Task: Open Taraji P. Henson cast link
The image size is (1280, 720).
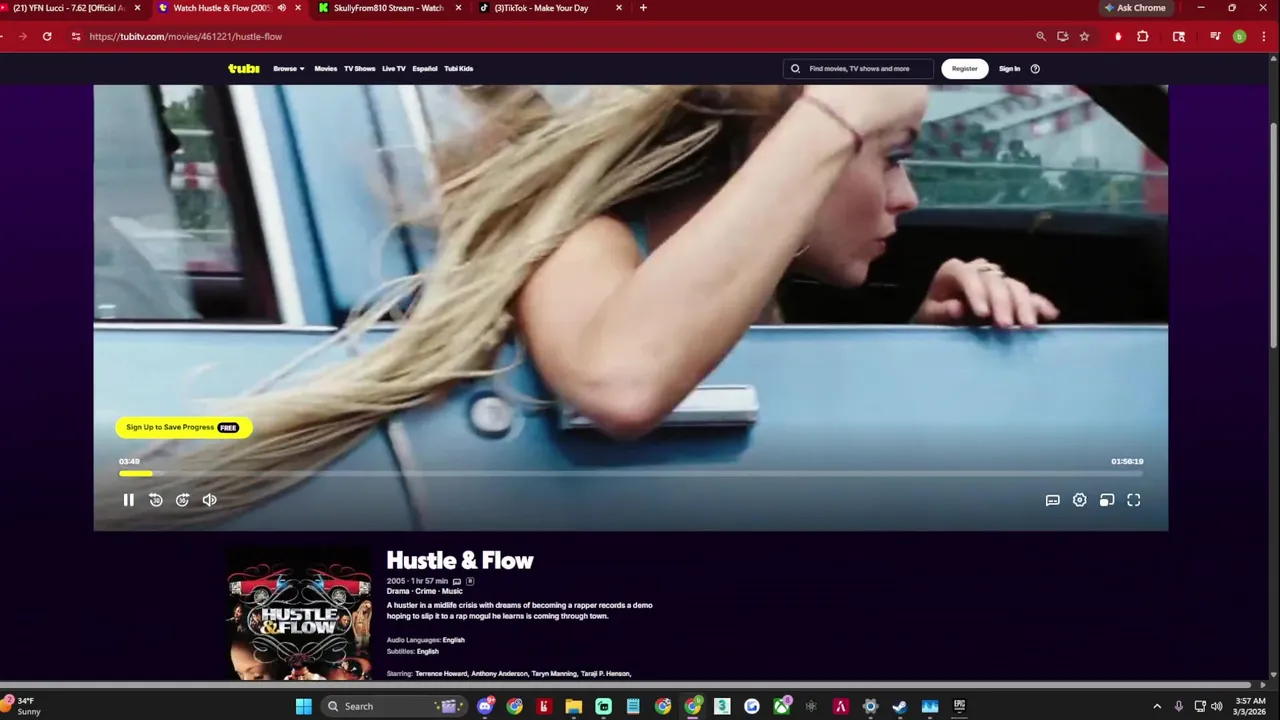Action: (x=604, y=674)
